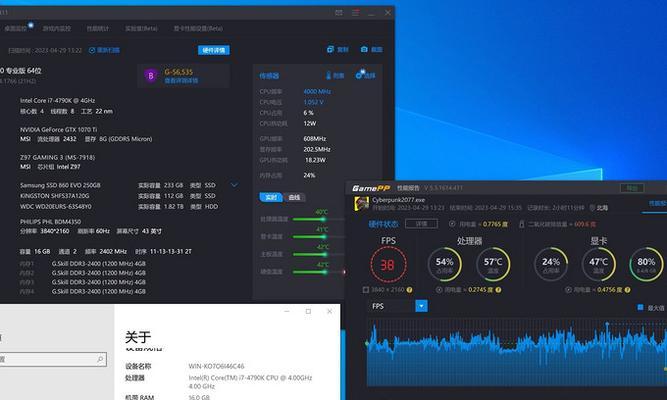The width and height of the screenshot is (667, 400).
Task: Click the 'Intel Core i7-4790K @ 4GHz' text
Action: pos(57,100)
